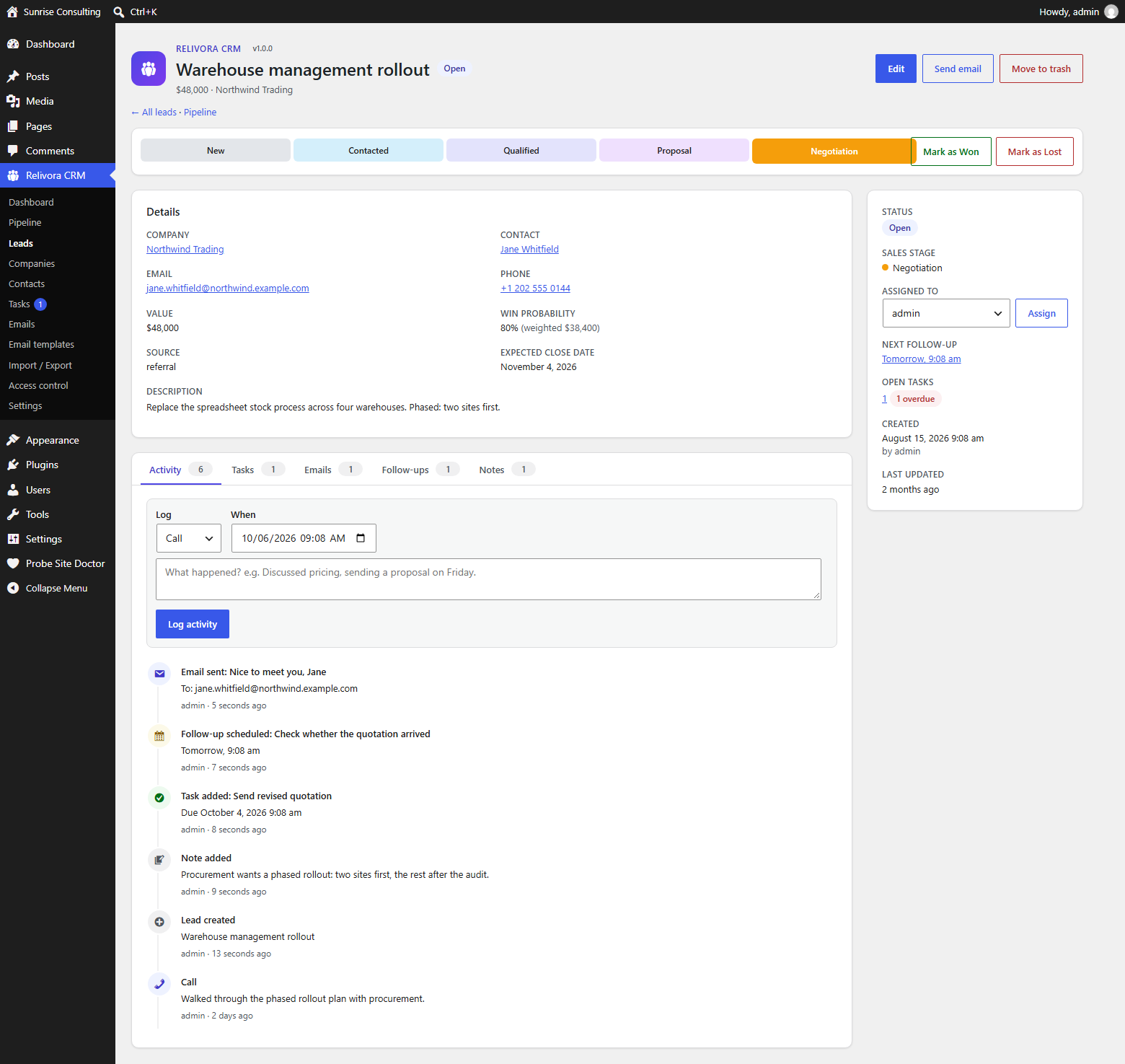Open the Pages icon in sidebar
Screen dimensions: 1125x1064
(13, 126)
